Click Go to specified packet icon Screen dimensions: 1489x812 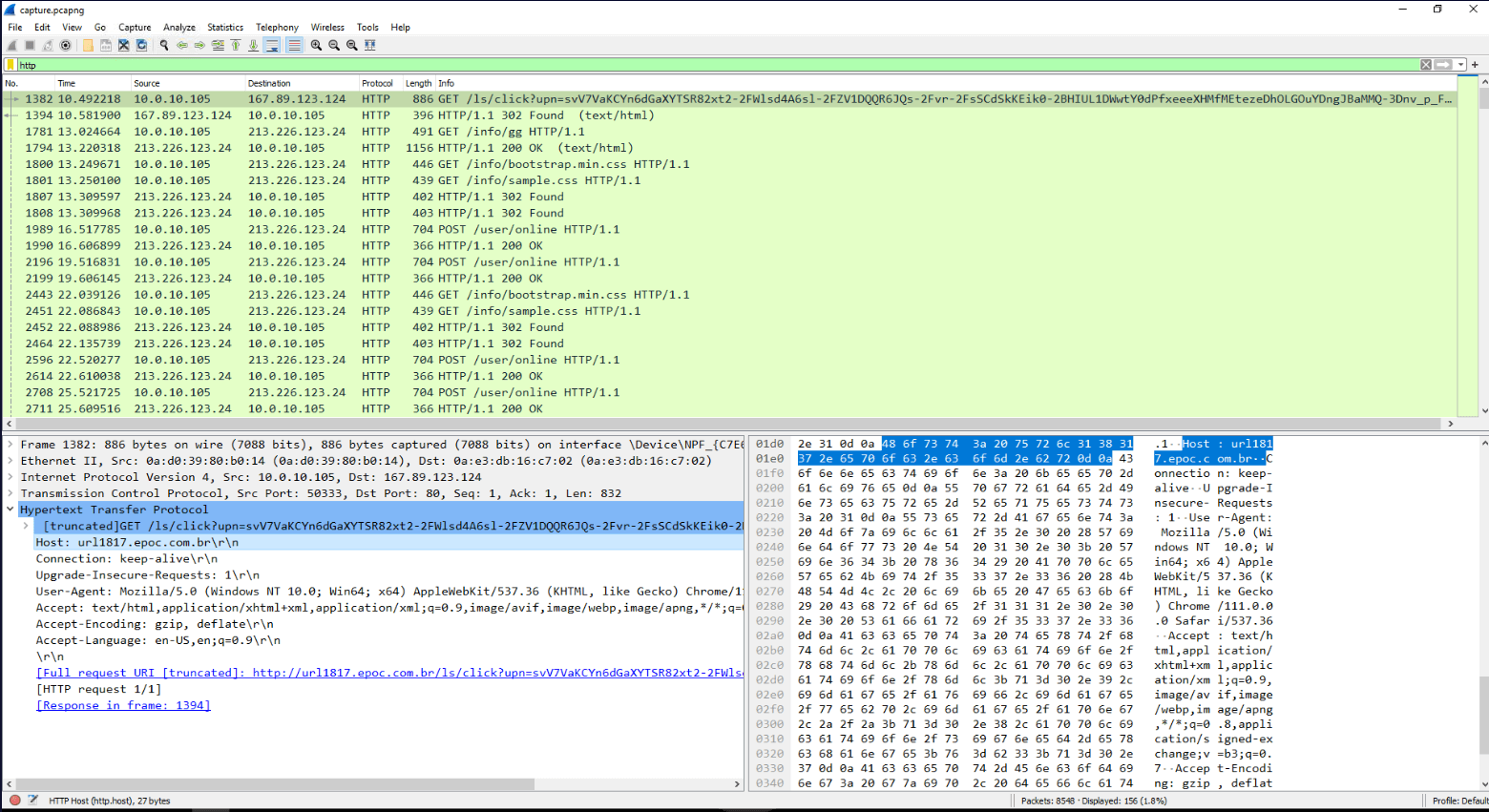[218, 45]
